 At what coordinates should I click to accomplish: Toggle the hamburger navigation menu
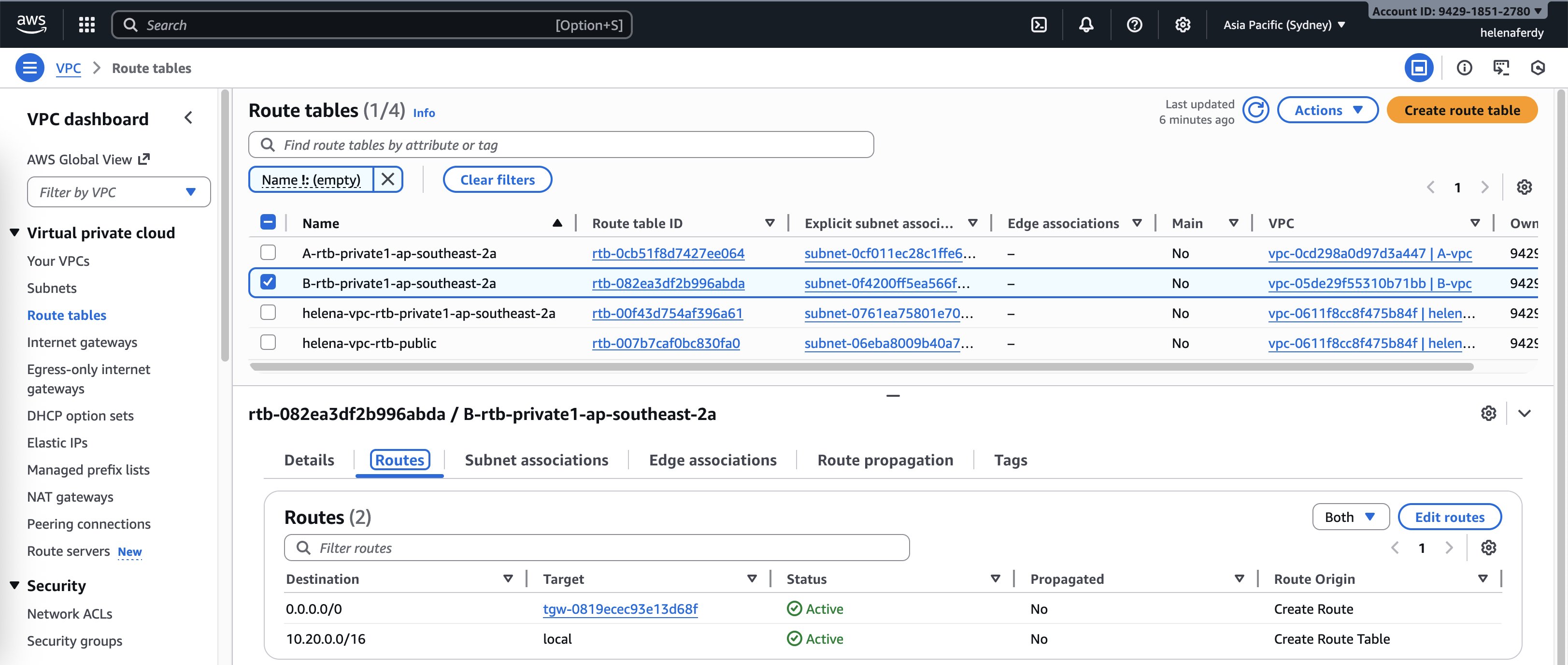tap(29, 68)
